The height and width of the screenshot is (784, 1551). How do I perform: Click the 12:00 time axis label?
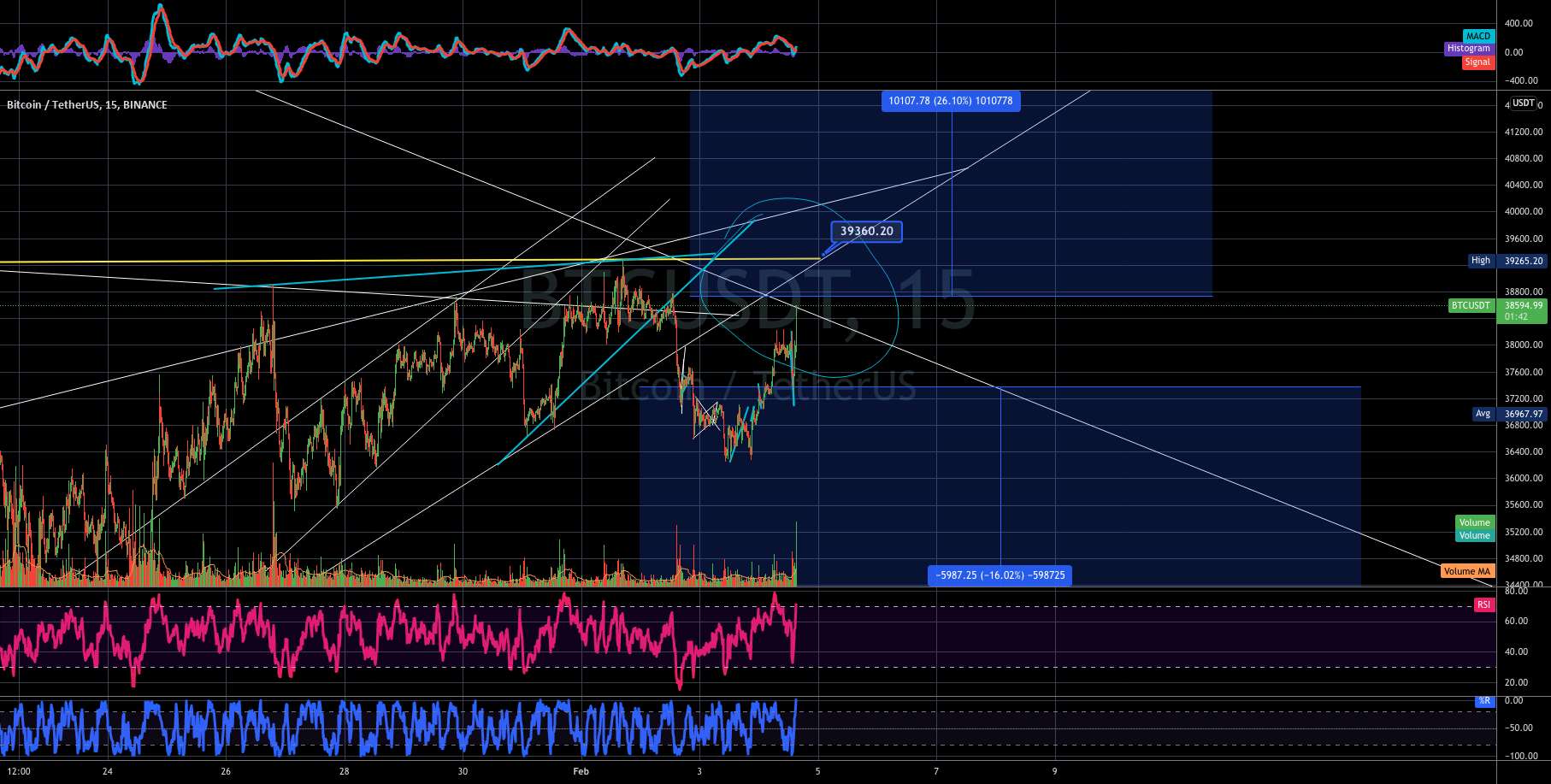18,771
